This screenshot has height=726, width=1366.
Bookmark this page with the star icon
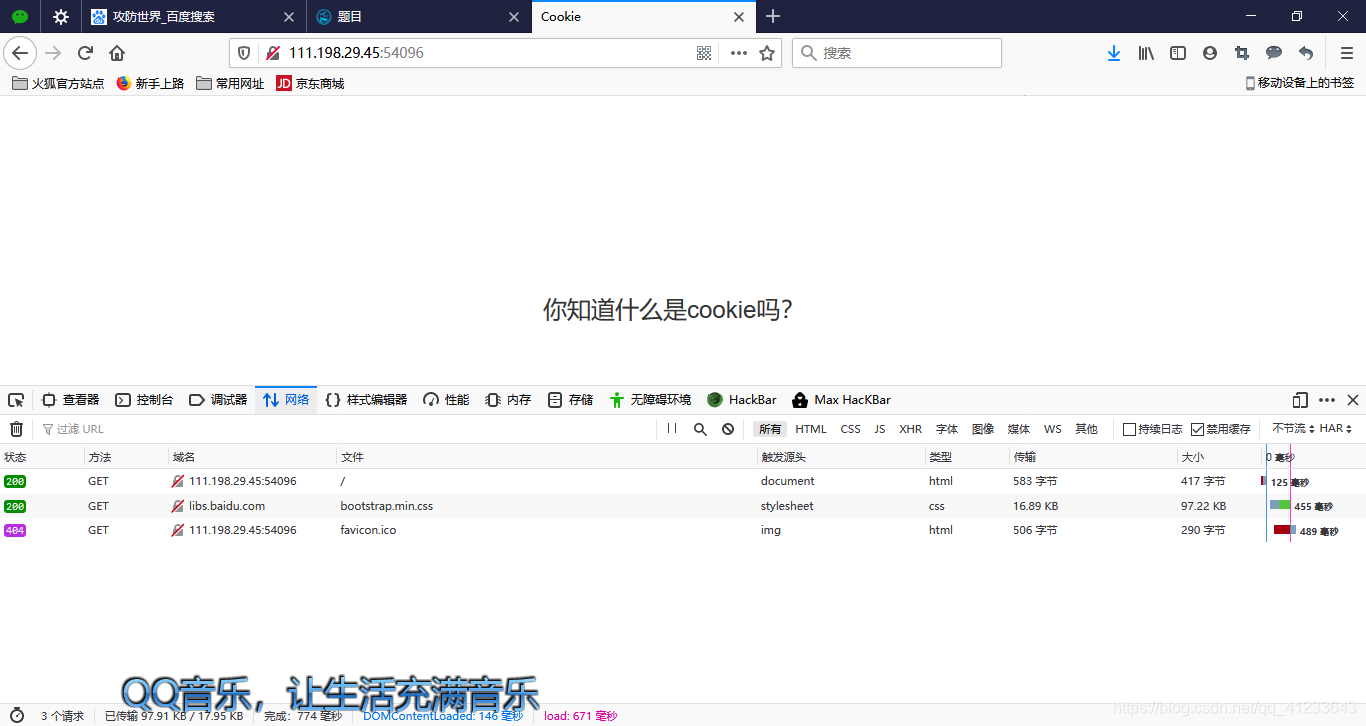pos(767,53)
